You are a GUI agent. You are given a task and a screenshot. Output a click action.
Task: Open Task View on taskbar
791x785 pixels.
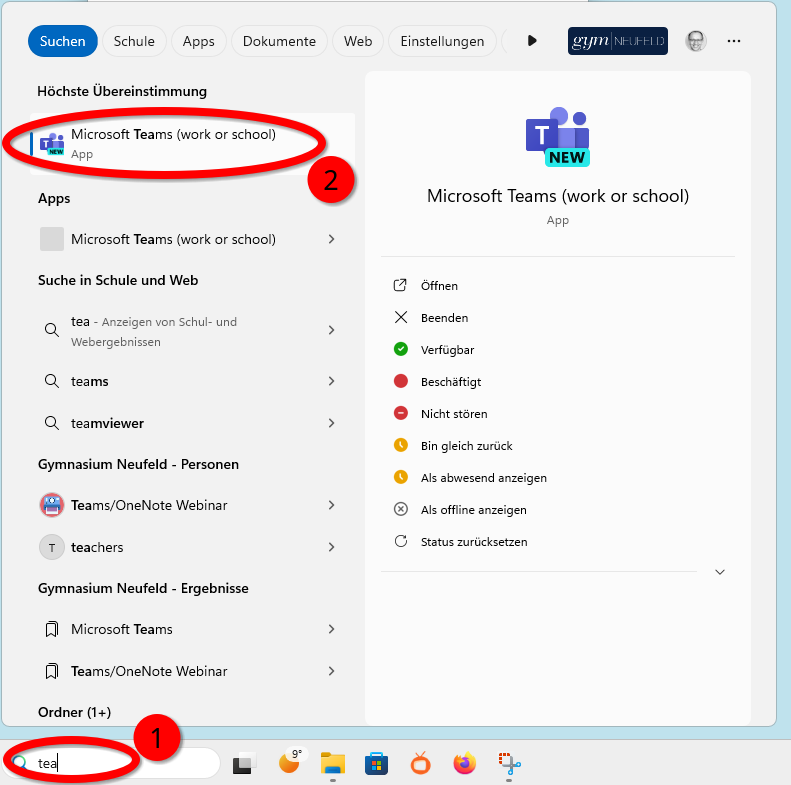[244, 763]
